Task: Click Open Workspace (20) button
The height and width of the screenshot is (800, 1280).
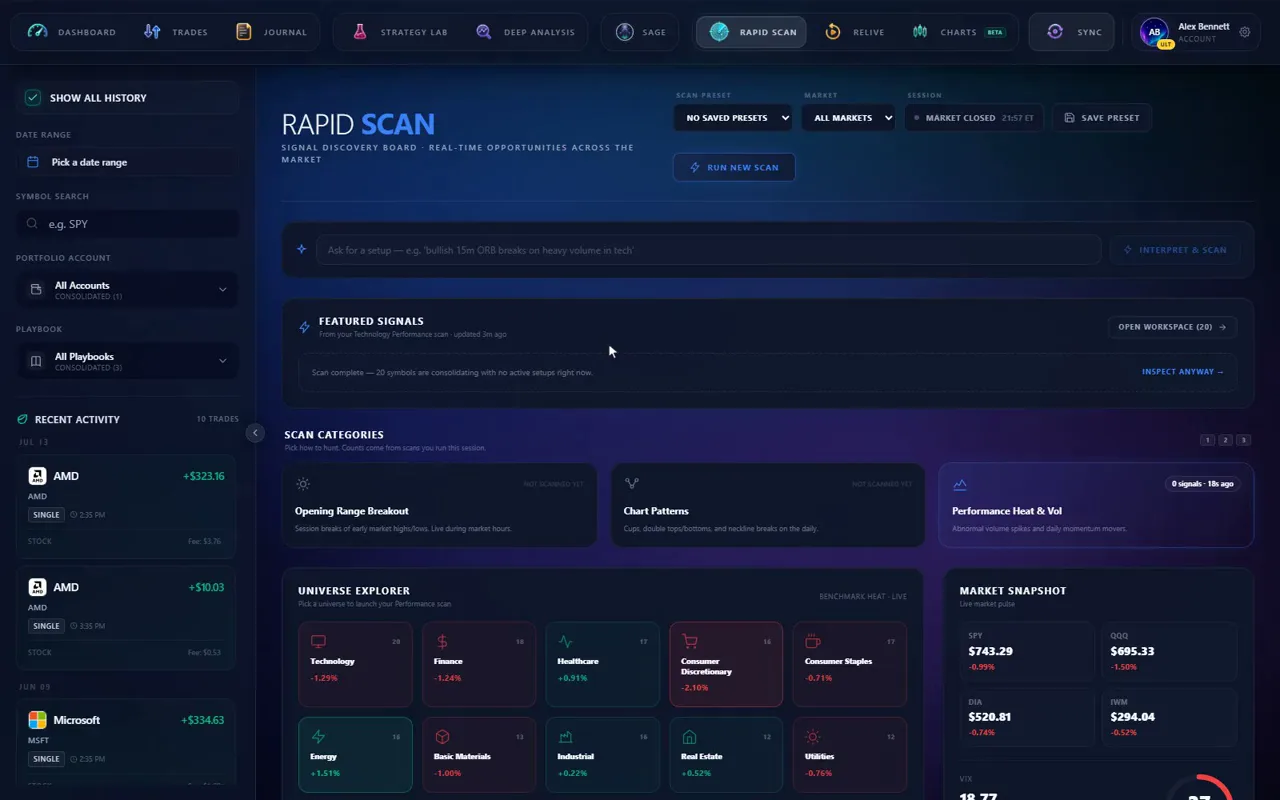Action: tap(1172, 327)
